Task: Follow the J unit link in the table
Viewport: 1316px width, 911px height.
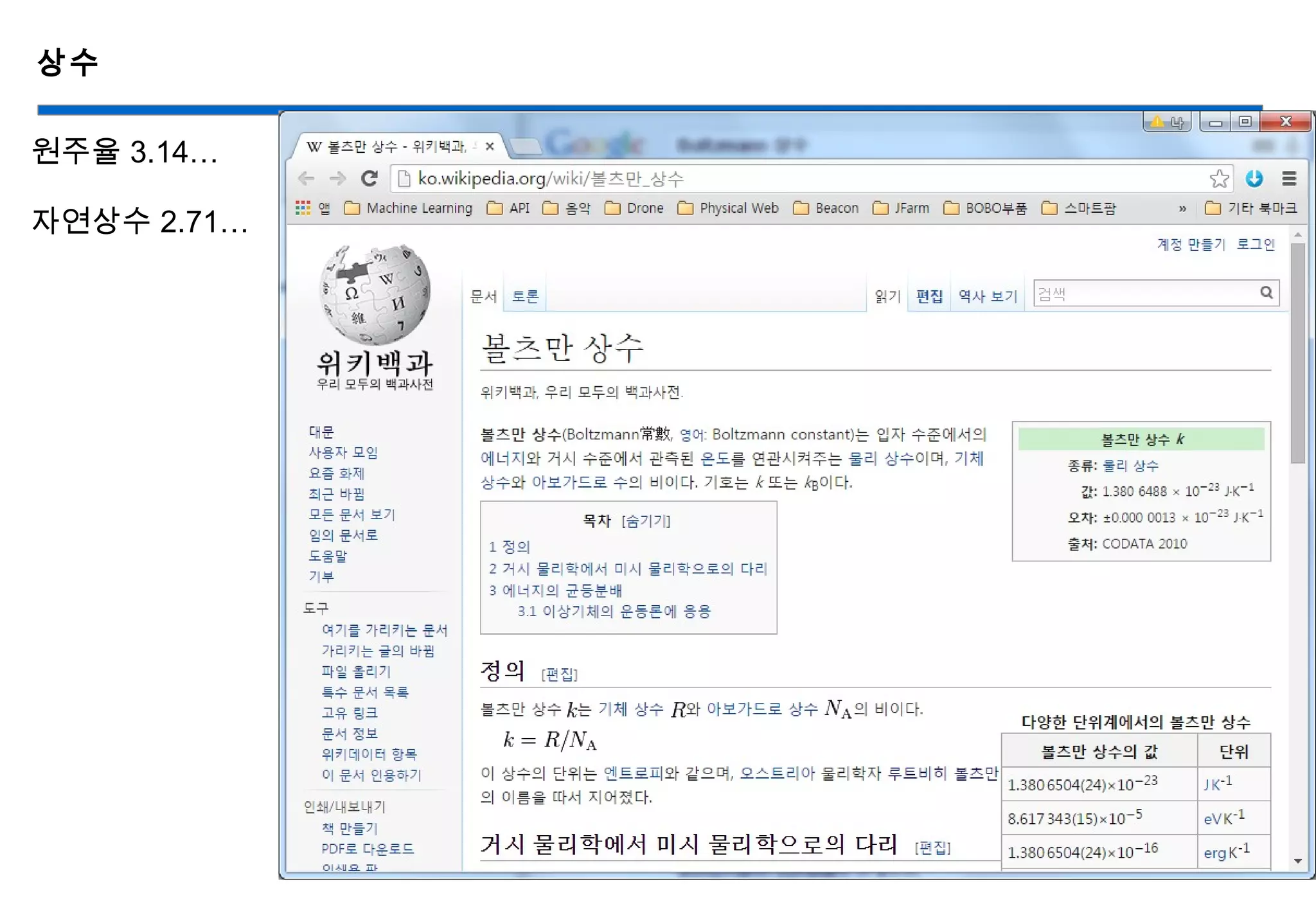Action: (1207, 784)
